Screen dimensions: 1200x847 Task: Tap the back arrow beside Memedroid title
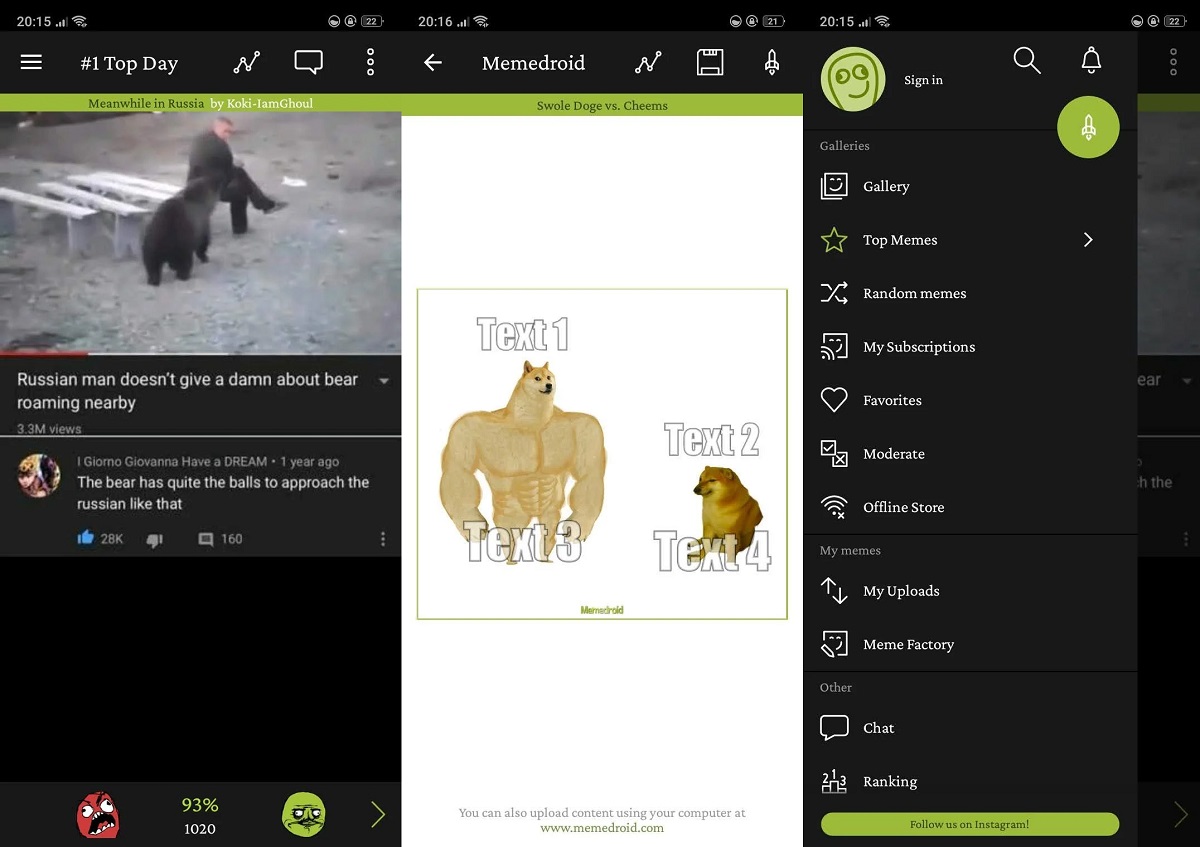coord(432,62)
